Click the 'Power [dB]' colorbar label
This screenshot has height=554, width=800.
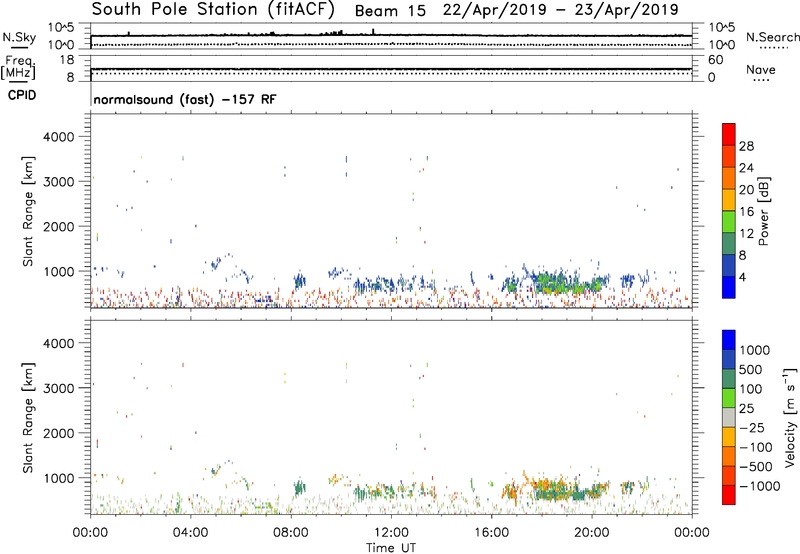pos(764,211)
